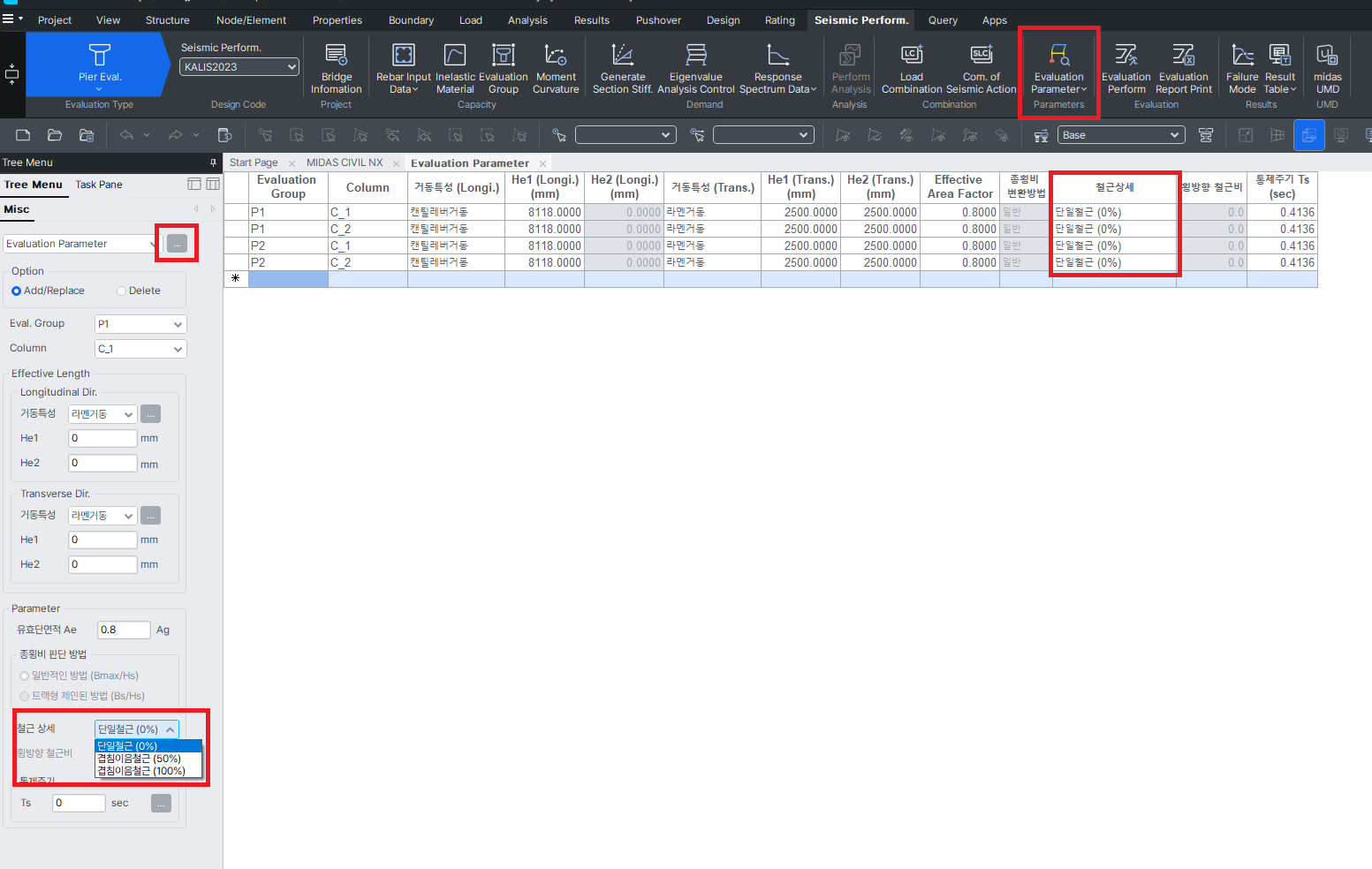This screenshot has width=1372, height=869.
Task: Open Bridge Information
Action: [336, 69]
